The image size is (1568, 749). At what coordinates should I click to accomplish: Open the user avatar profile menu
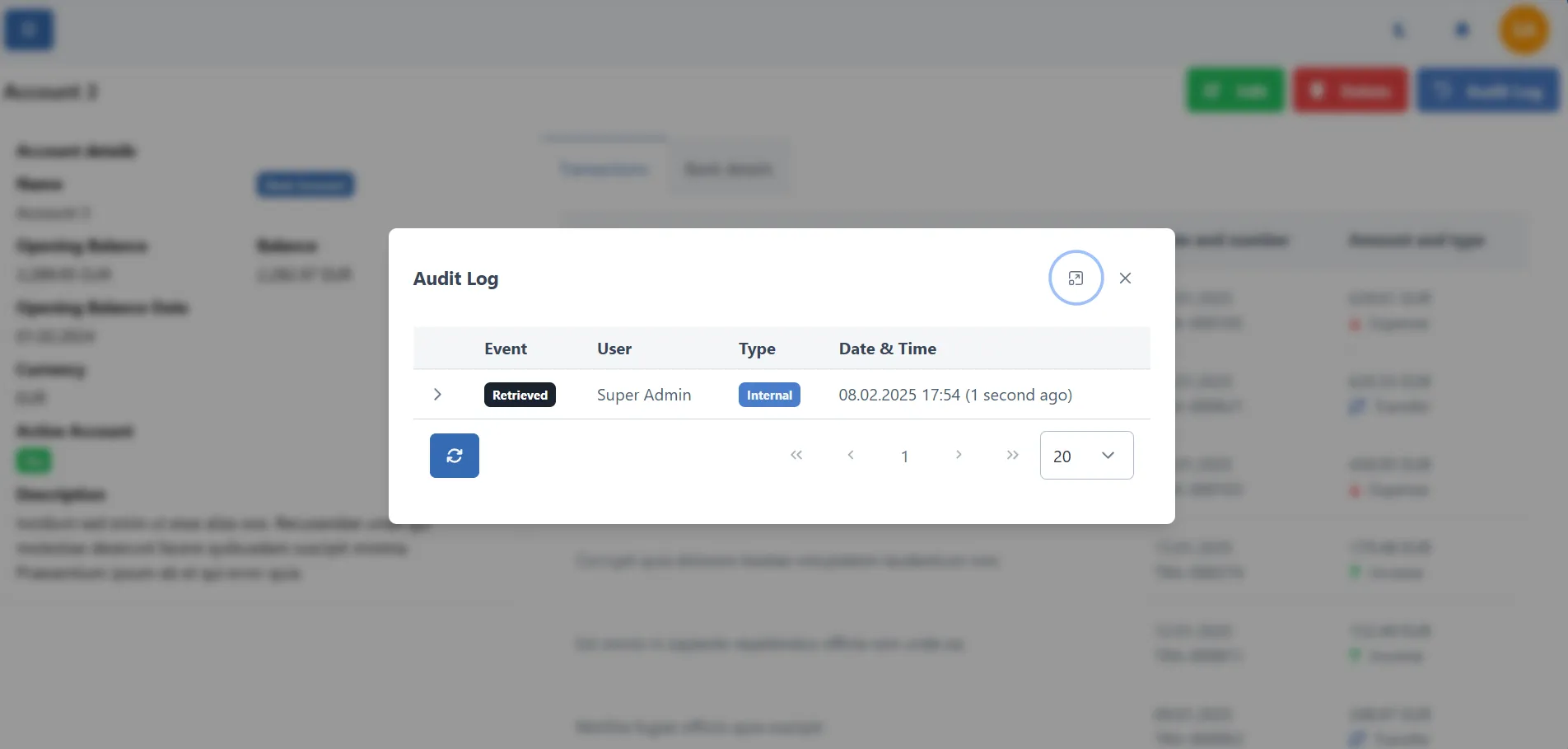tap(1523, 29)
